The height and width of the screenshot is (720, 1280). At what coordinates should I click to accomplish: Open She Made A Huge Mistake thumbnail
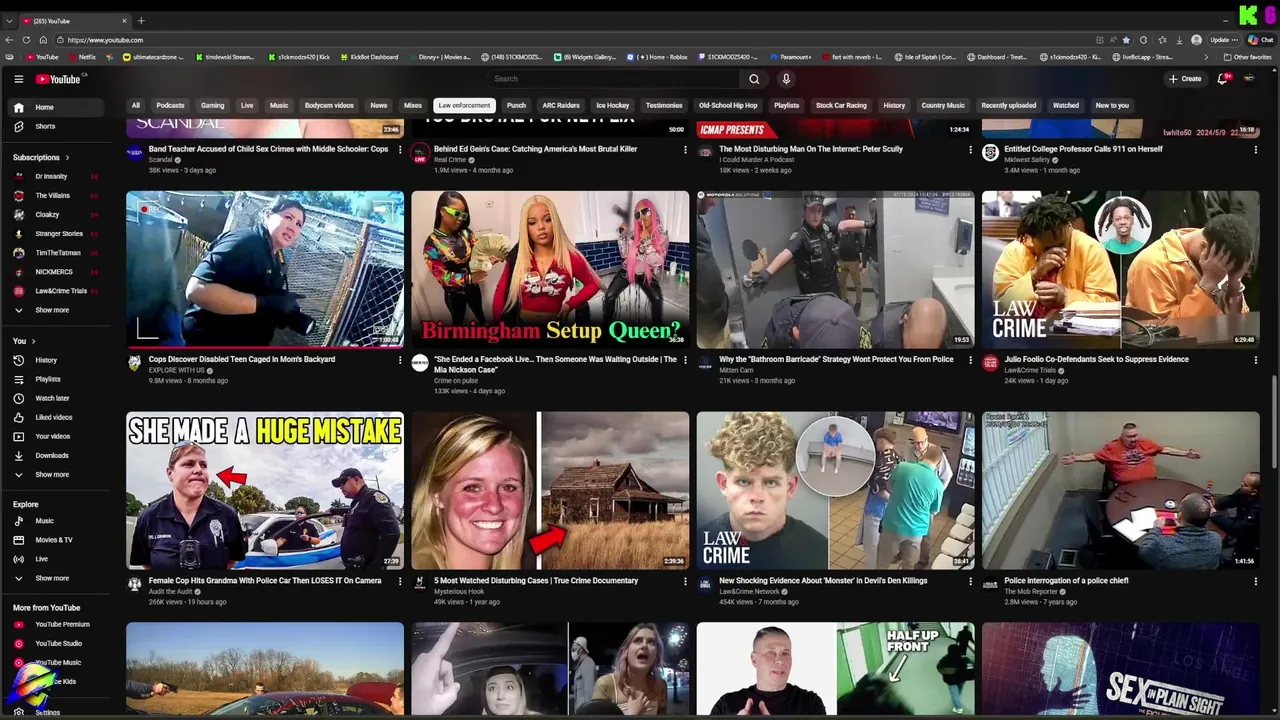(265, 490)
